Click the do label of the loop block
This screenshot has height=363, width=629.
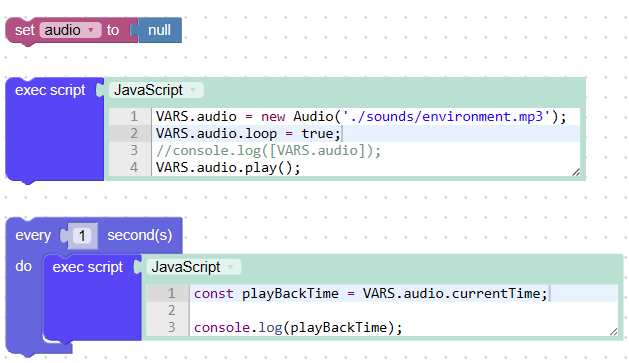point(23,266)
